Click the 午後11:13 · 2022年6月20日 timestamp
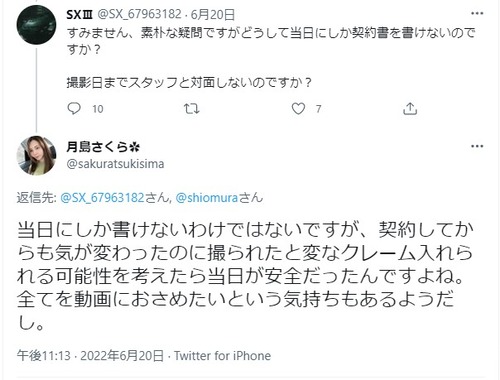The height and width of the screenshot is (380, 500). 90,356
